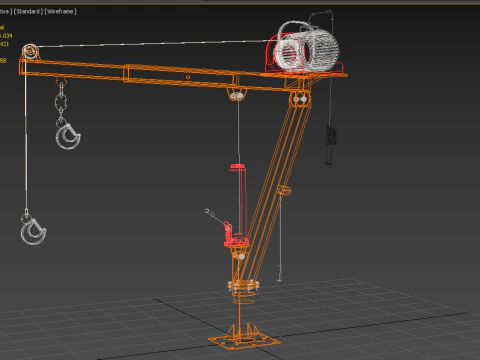Open the Wireframe shading label menu
Viewport: 480px width, 360px height.
(60, 11)
